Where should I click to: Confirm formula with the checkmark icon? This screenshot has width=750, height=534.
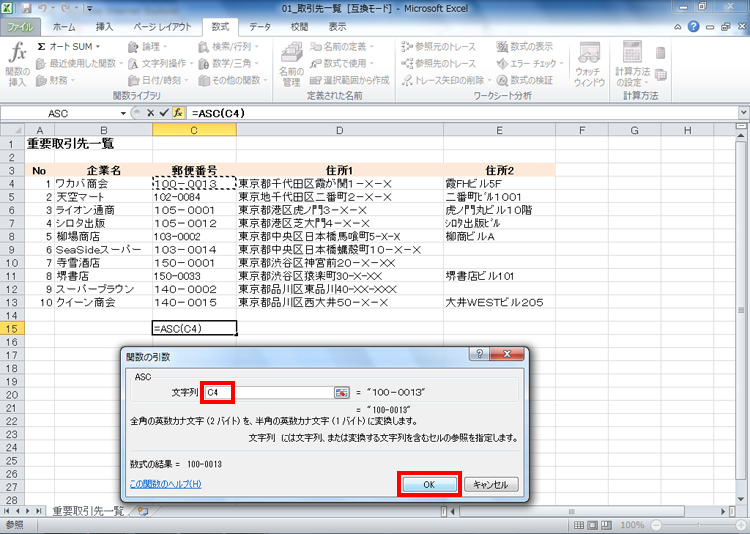coord(164,113)
